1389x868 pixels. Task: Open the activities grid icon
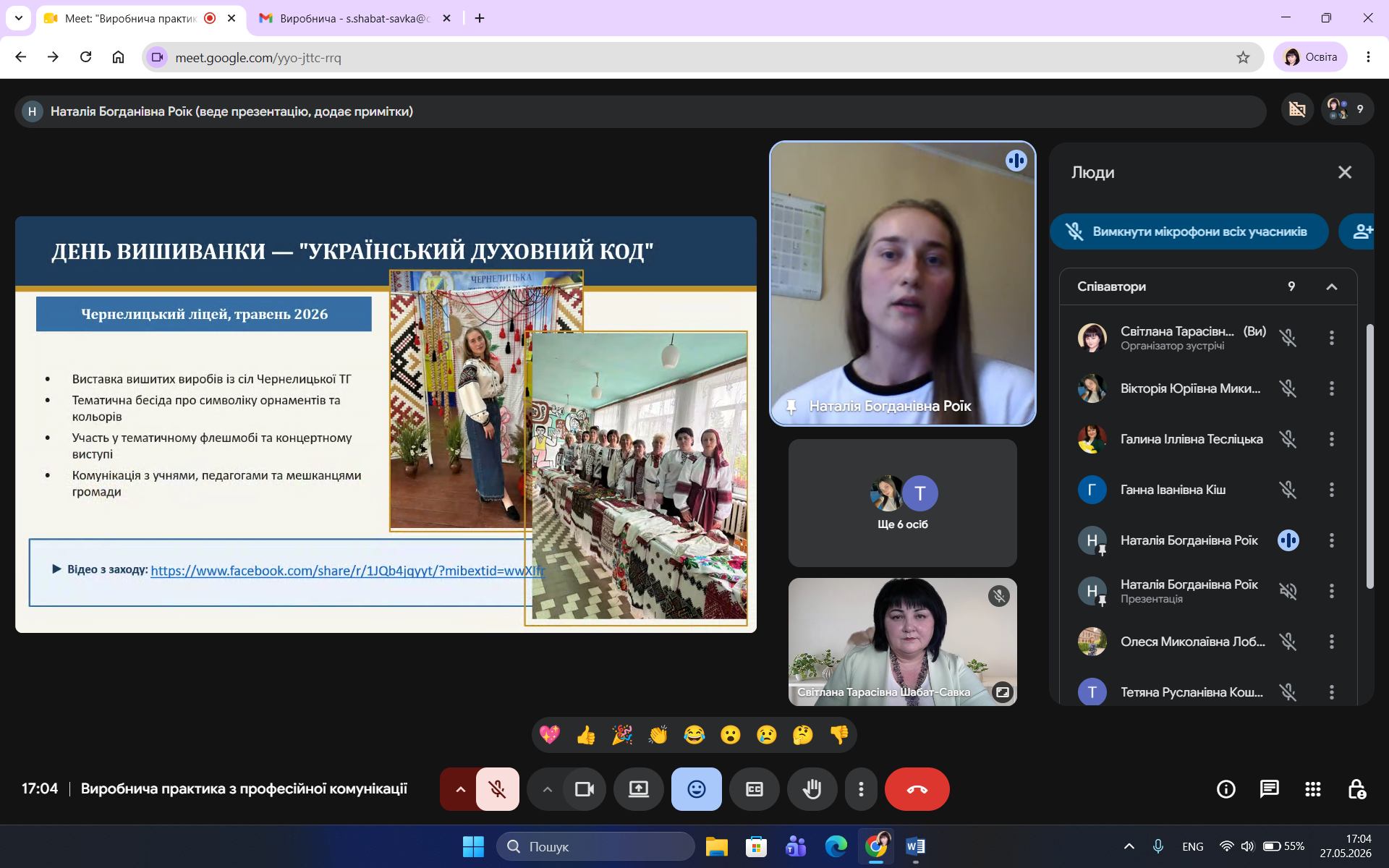(1313, 789)
